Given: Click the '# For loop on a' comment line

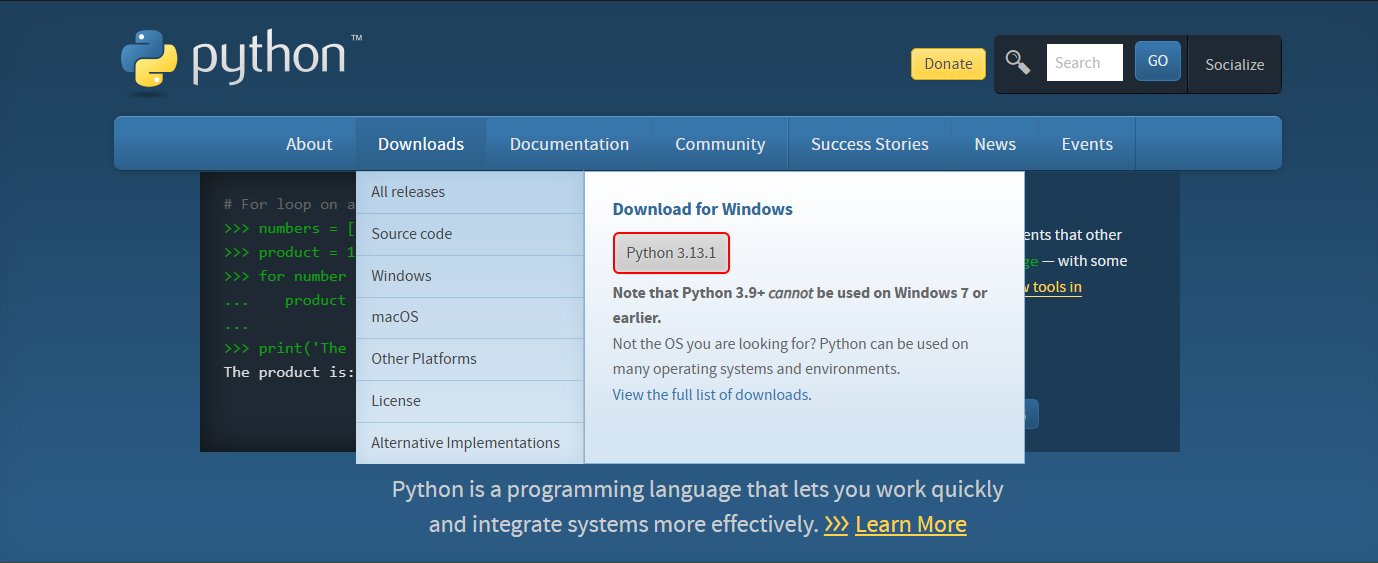Looking at the screenshot, I should tap(289, 204).
